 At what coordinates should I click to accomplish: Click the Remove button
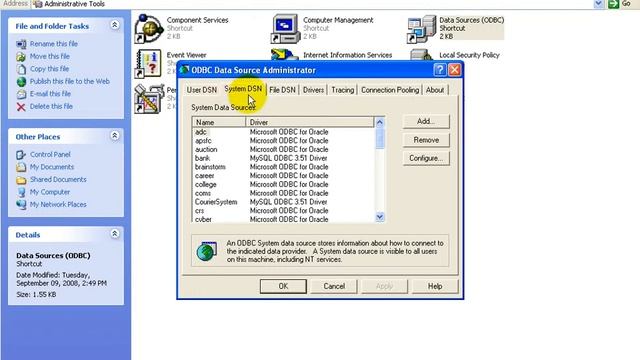tap(426, 140)
